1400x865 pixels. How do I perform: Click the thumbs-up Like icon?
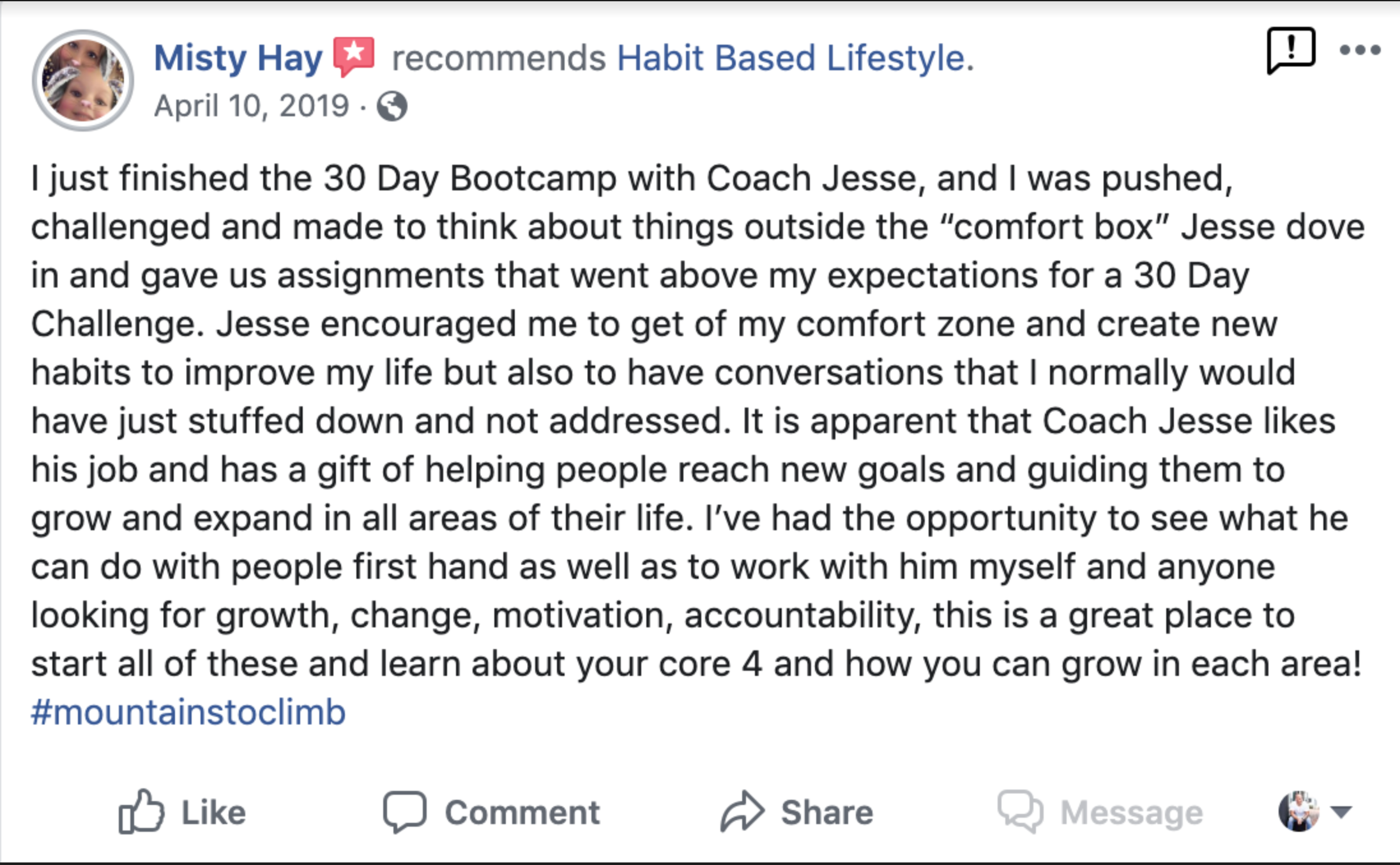pyautogui.click(x=141, y=811)
